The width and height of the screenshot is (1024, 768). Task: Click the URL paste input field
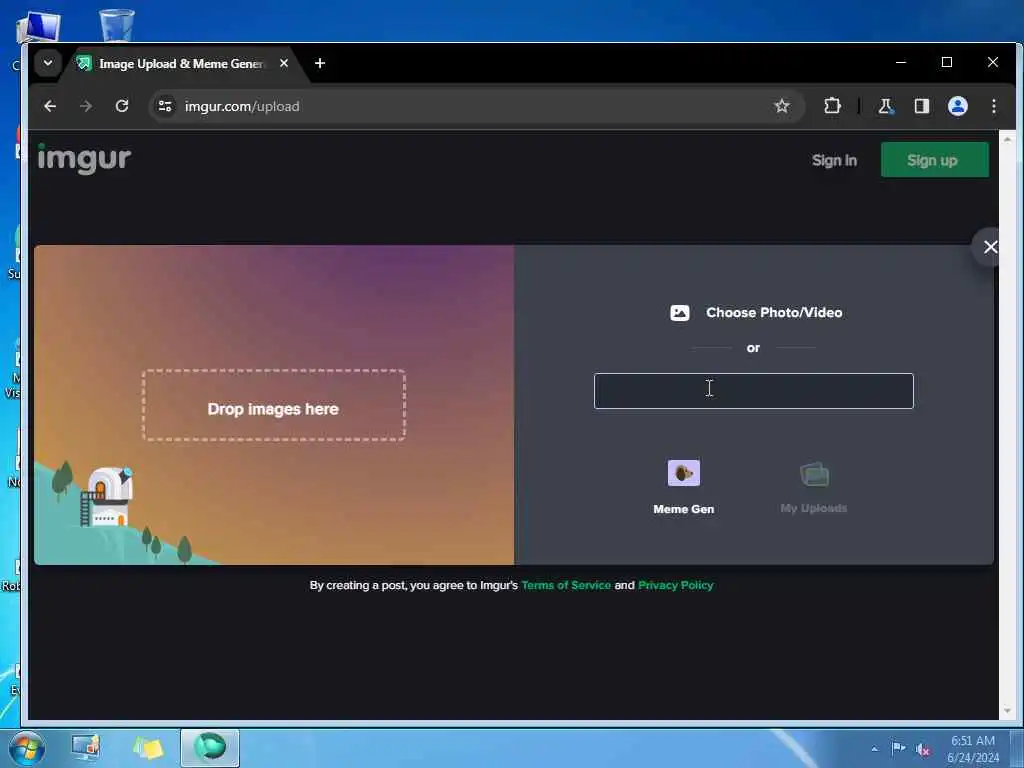click(754, 391)
